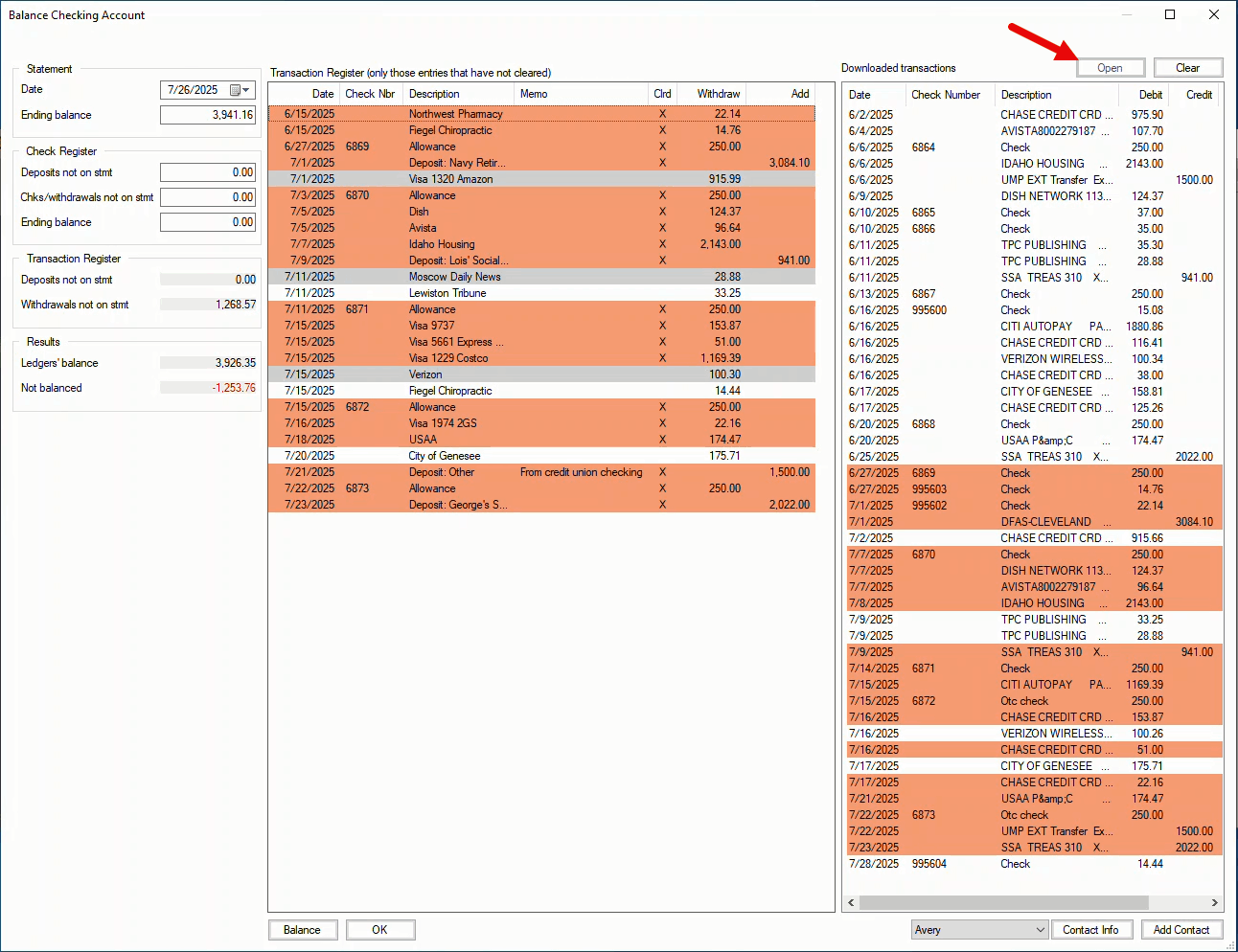Select downloaded check 995600 row

point(1033,310)
